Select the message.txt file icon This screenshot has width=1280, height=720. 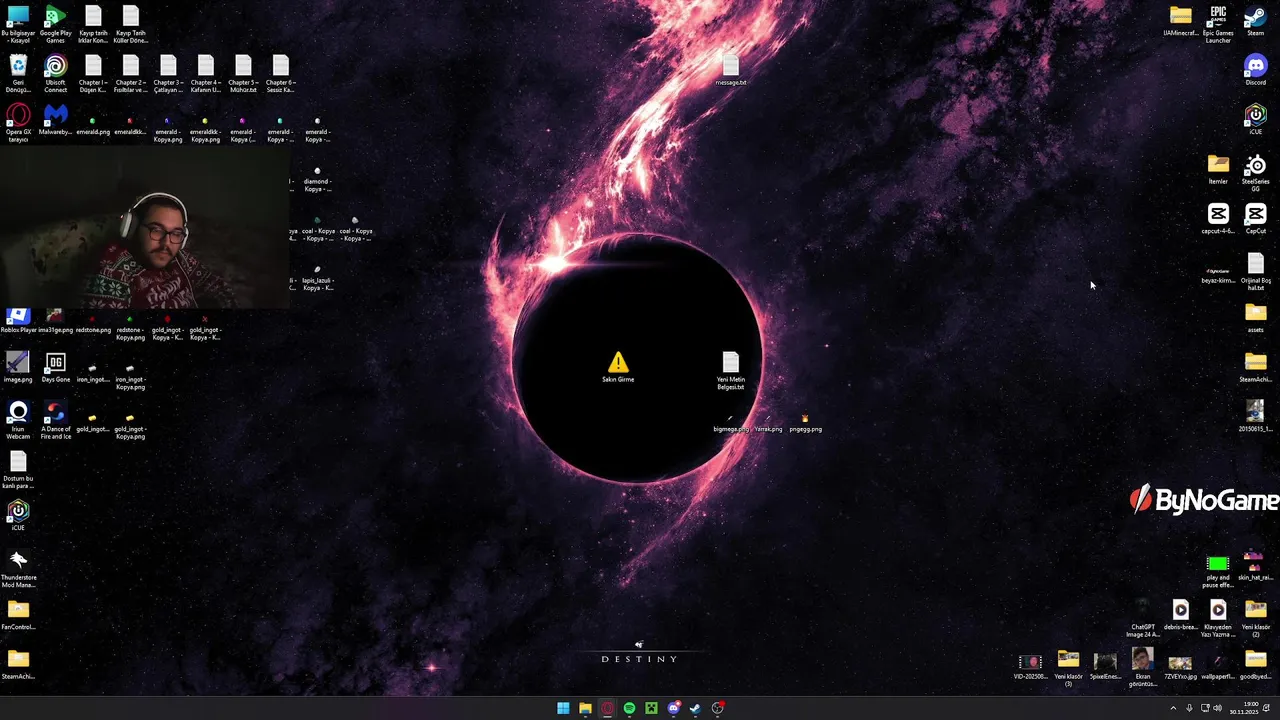pos(731,70)
